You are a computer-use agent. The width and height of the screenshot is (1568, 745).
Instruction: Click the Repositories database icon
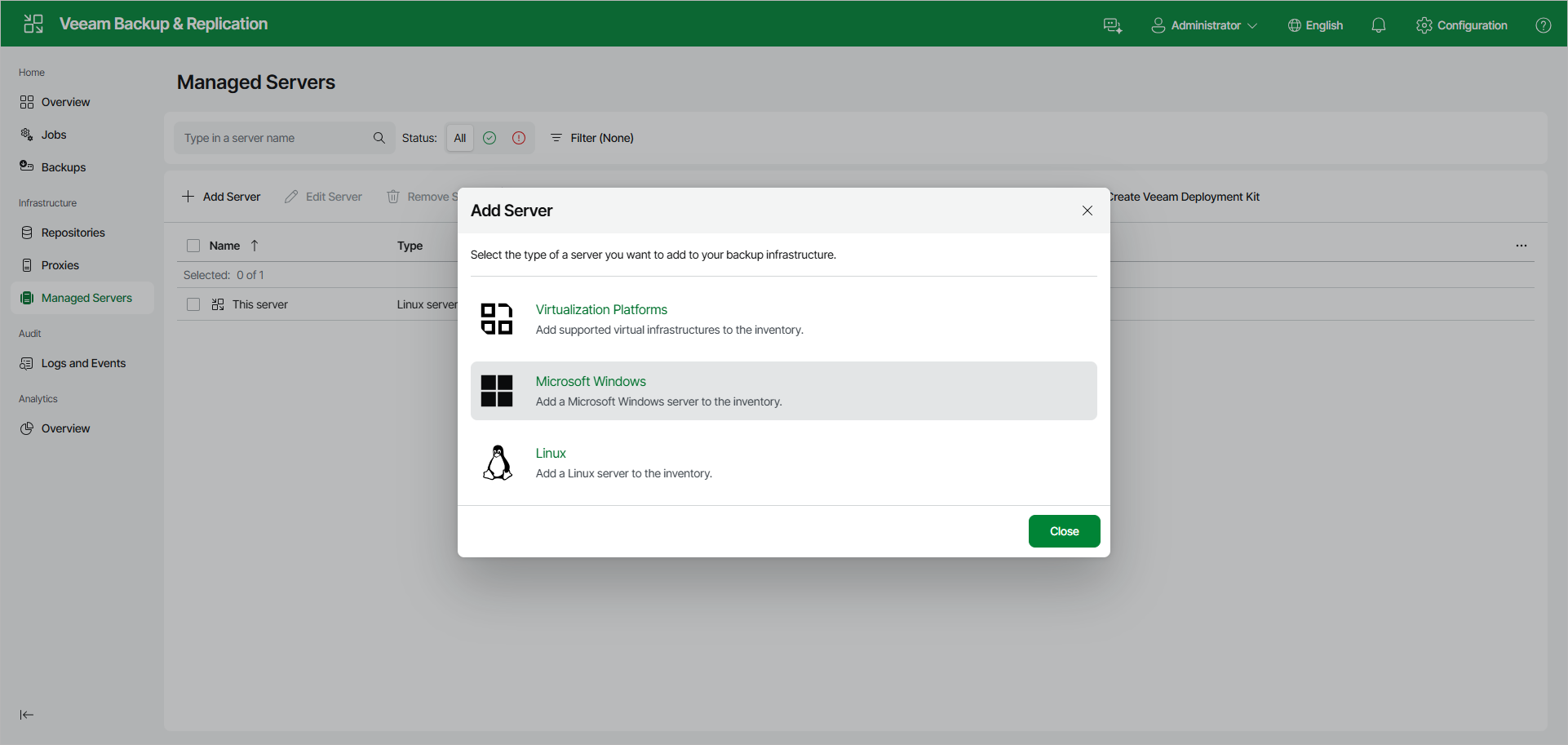27,233
